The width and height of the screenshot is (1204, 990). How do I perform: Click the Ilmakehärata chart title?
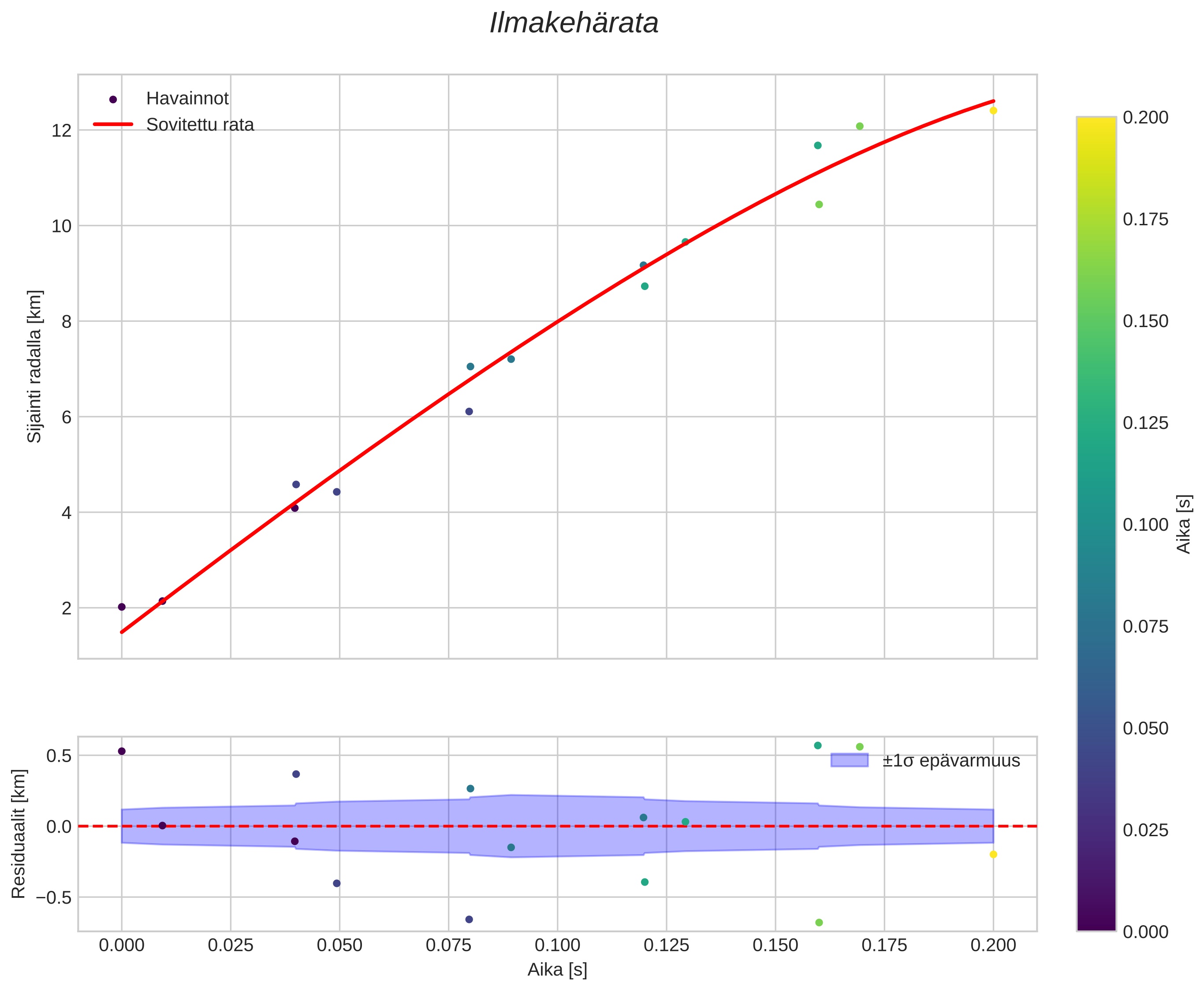(x=574, y=24)
